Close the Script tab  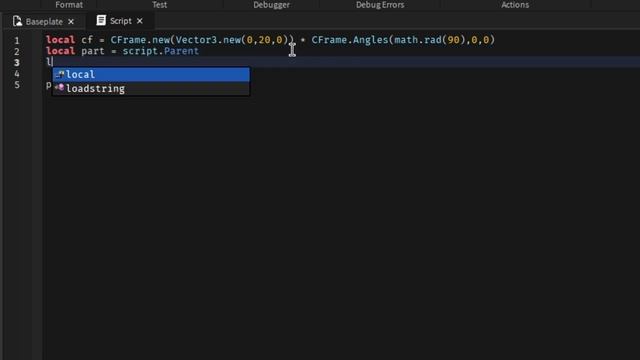(140, 21)
